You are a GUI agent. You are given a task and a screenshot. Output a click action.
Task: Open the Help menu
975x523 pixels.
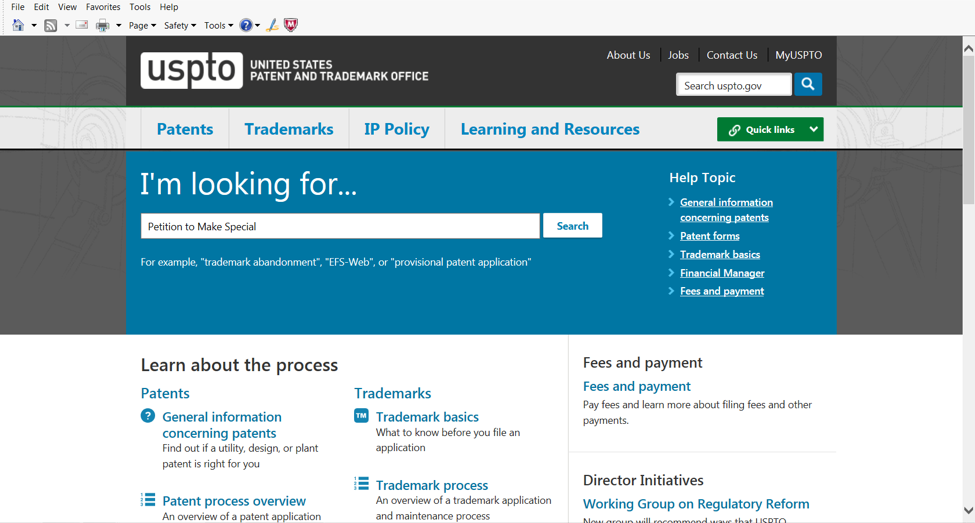(x=169, y=7)
